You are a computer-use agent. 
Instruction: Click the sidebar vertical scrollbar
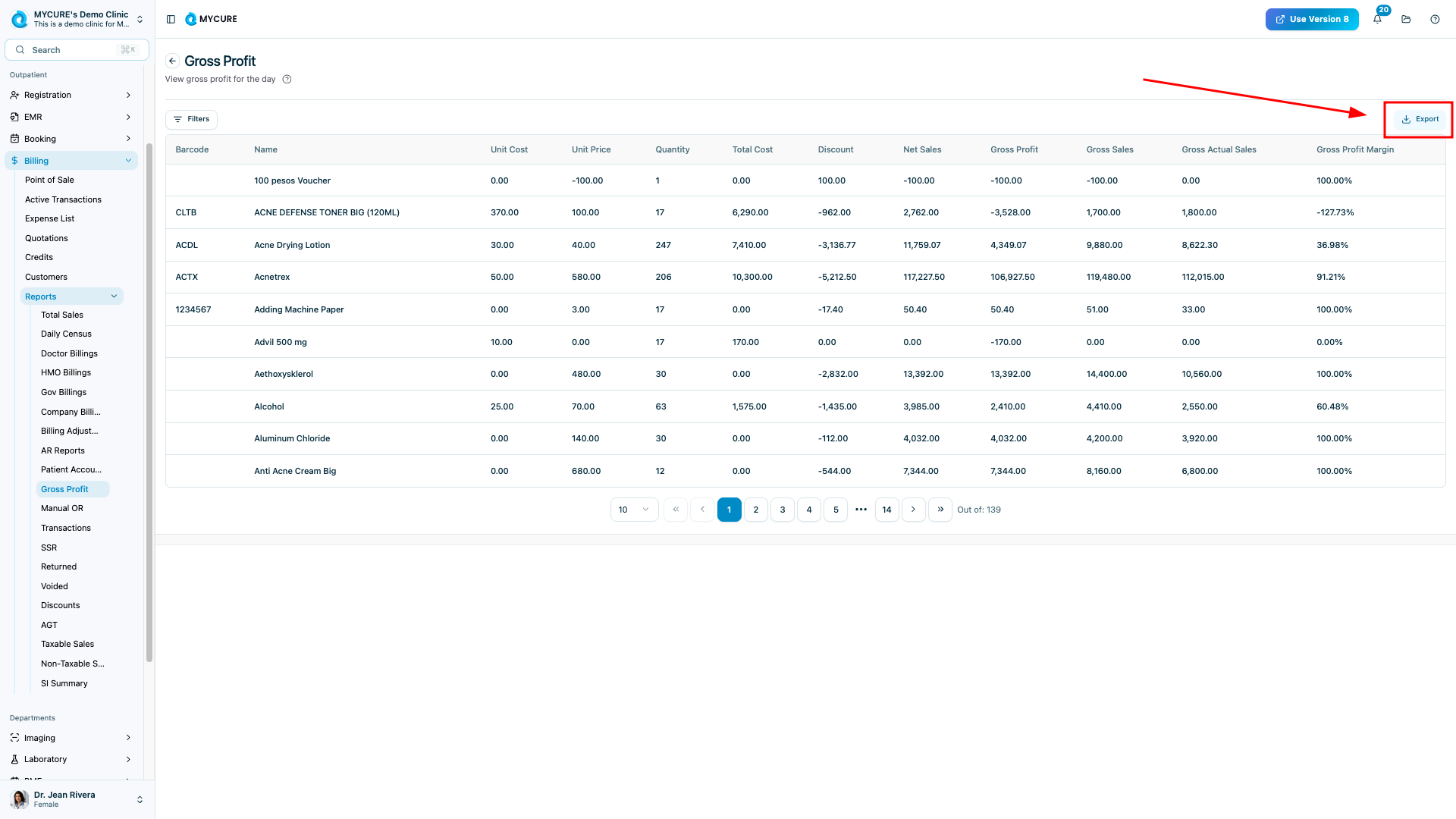coord(149,402)
